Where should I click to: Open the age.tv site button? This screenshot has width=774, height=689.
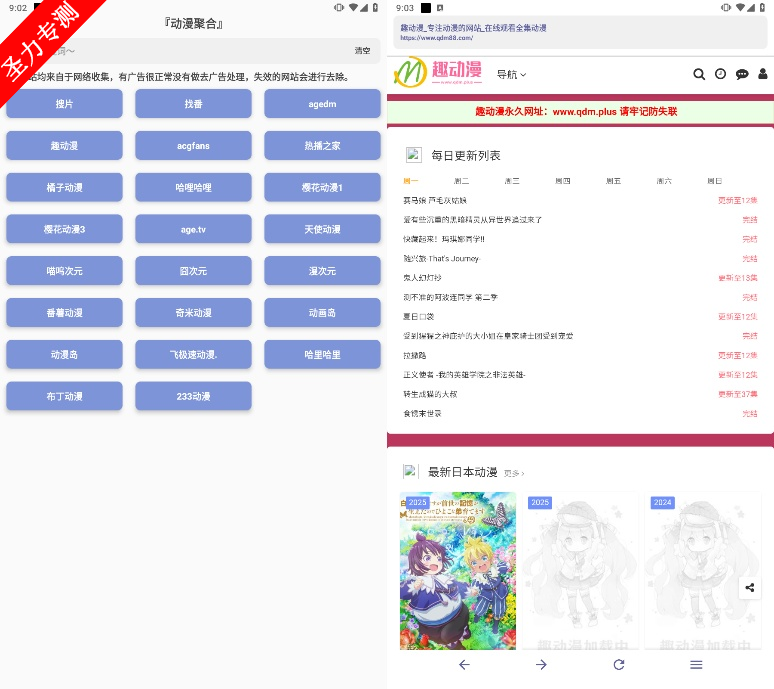pyautogui.click(x=194, y=229)
